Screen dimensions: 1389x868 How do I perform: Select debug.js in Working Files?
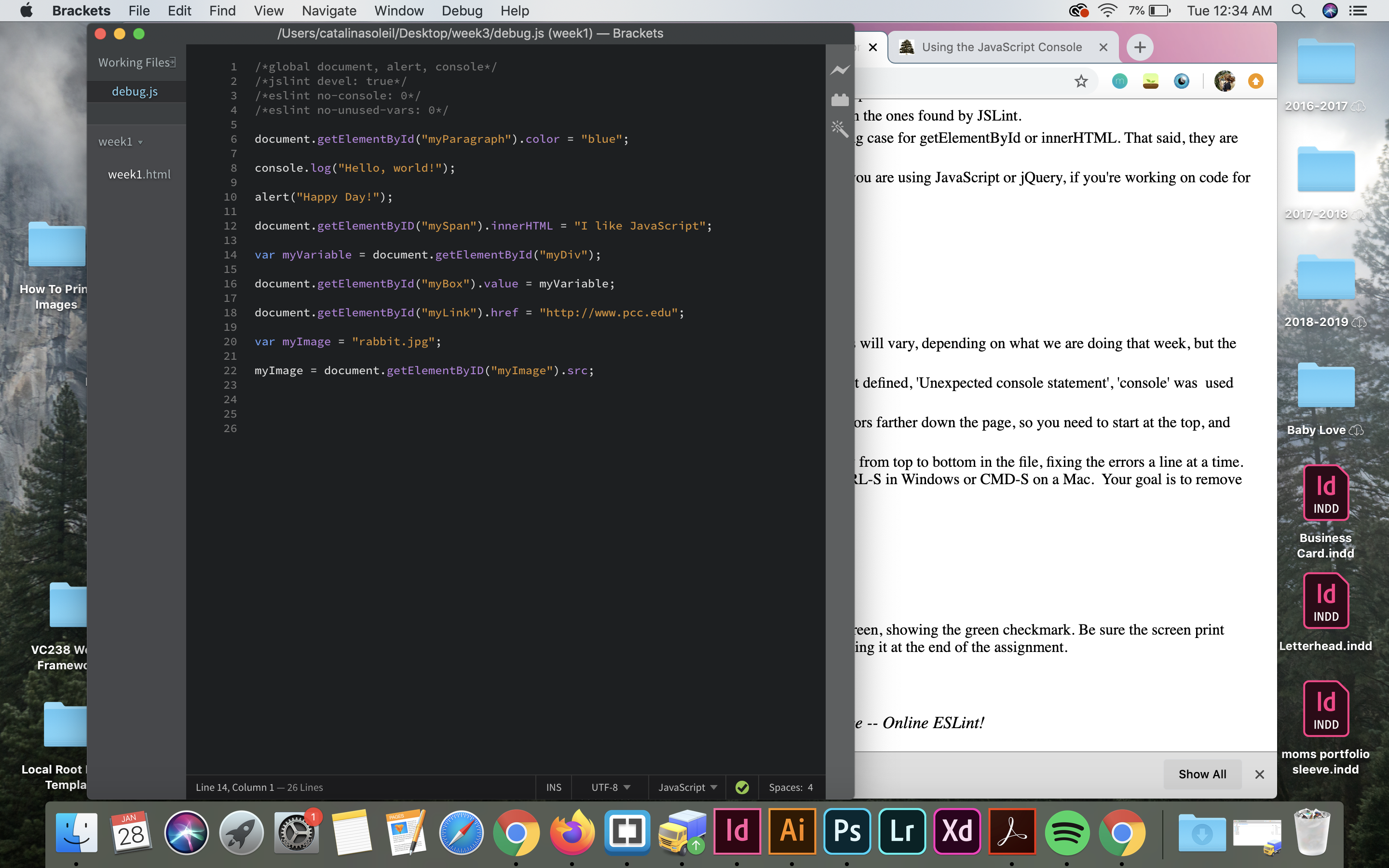pos(134,91)
